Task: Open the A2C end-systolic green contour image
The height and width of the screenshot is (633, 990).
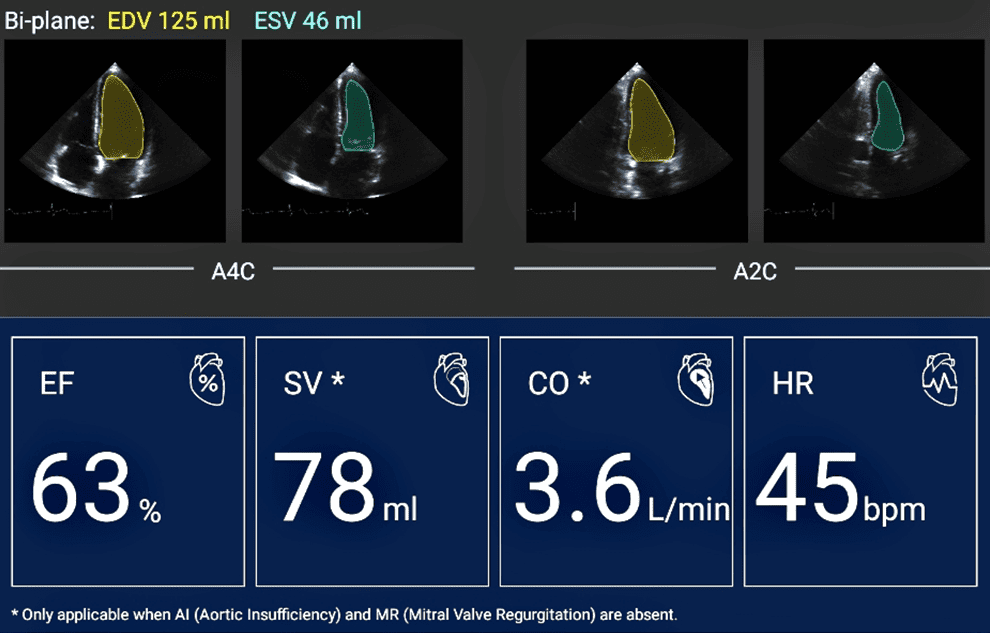Action: pyautogui.click(x=874, y=141)
